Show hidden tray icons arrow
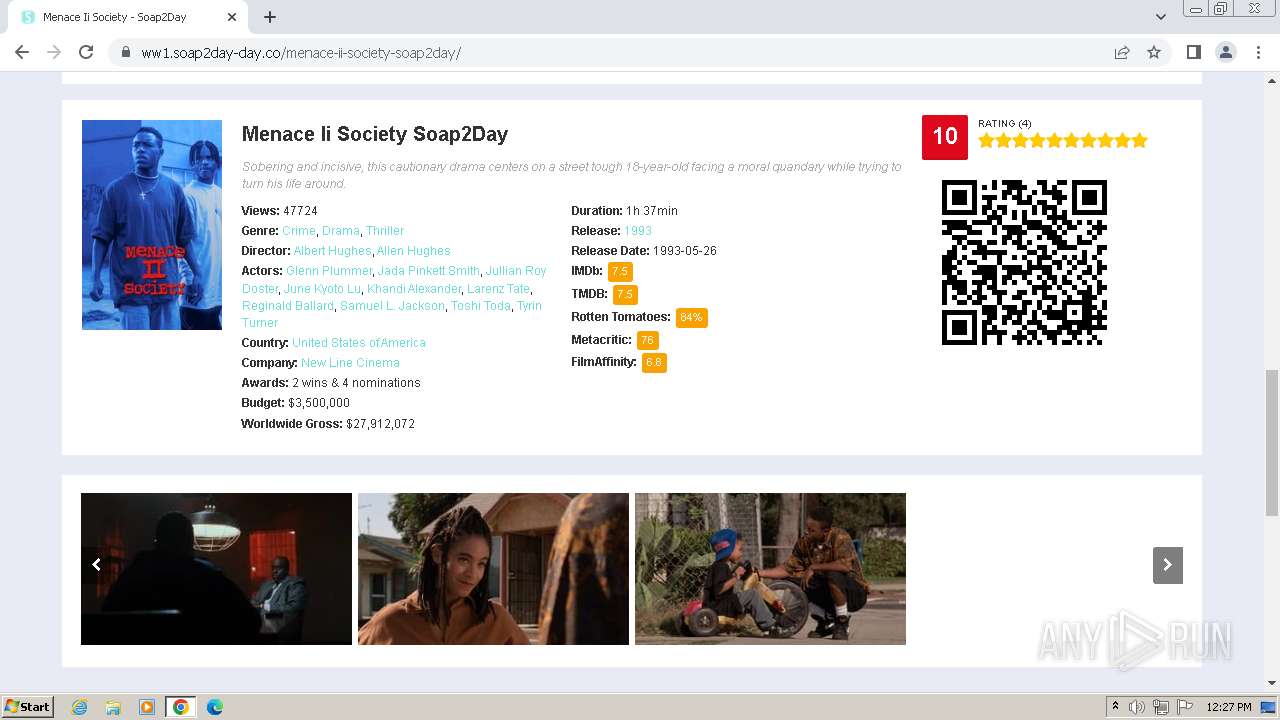This screenshot has height=720, width=1280. pyautogui.click(x=1116, y=707)
